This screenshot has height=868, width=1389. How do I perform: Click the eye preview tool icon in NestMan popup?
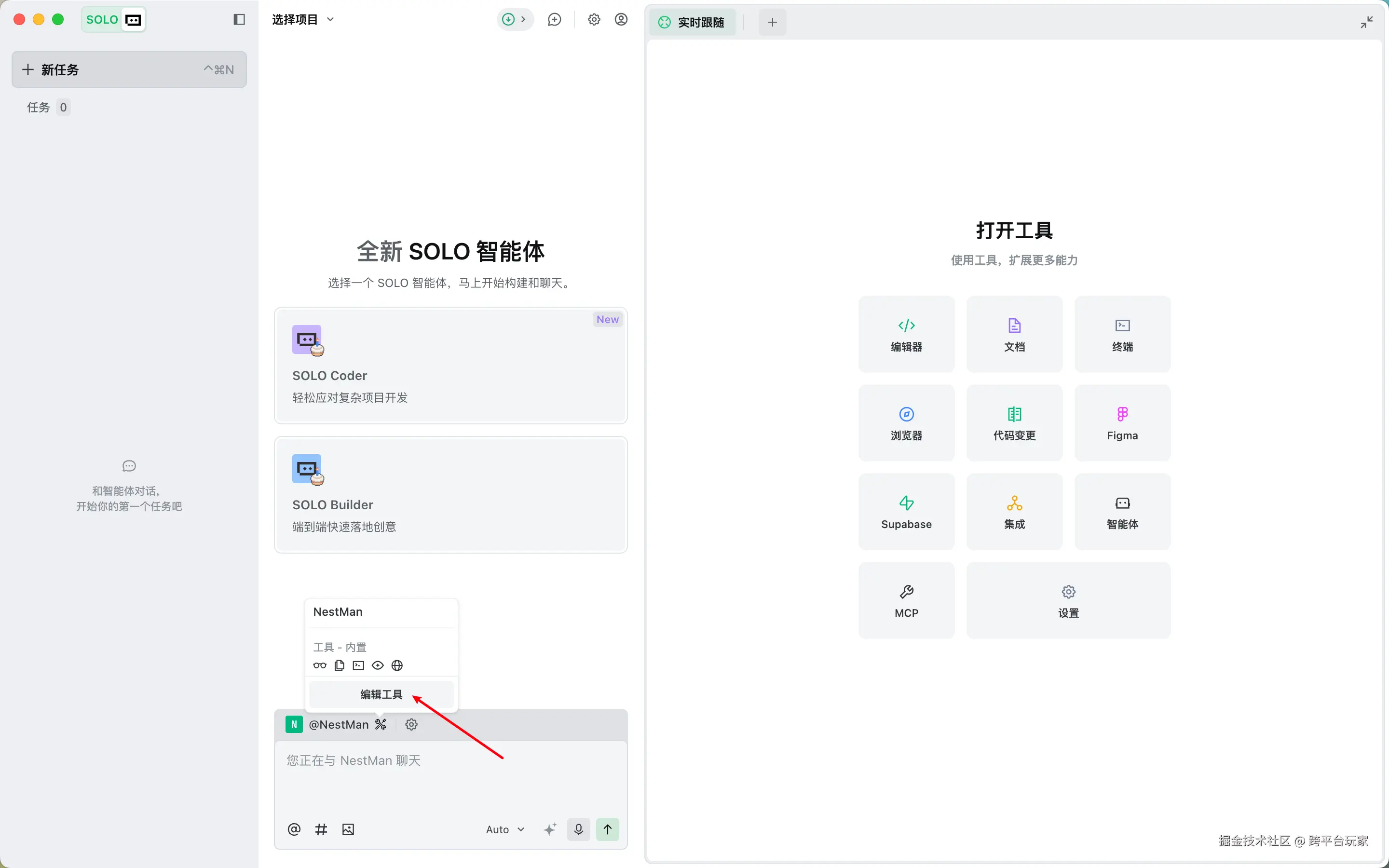click(x=378, y=665)
